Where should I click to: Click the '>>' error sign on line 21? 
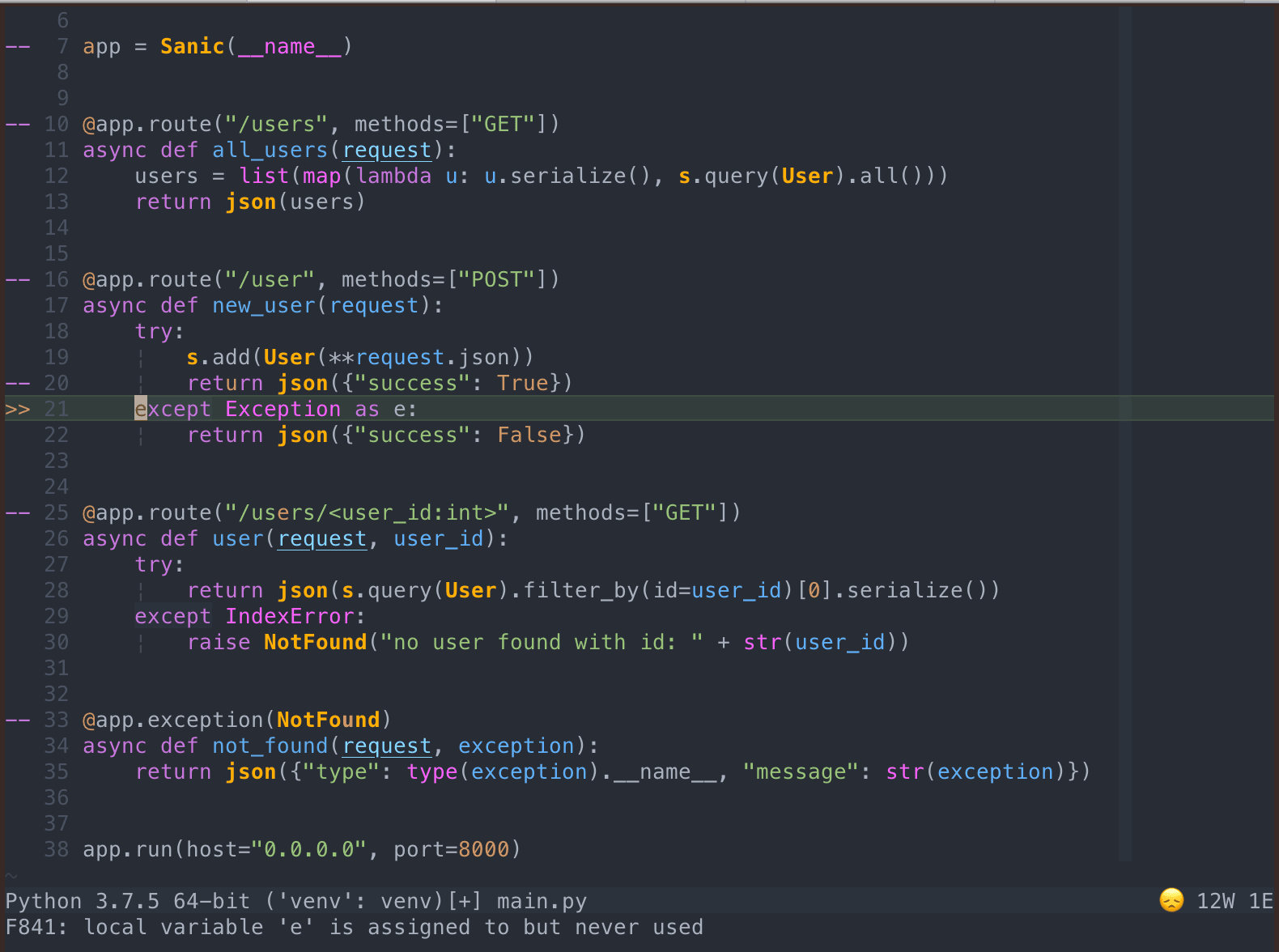[18, 409]
